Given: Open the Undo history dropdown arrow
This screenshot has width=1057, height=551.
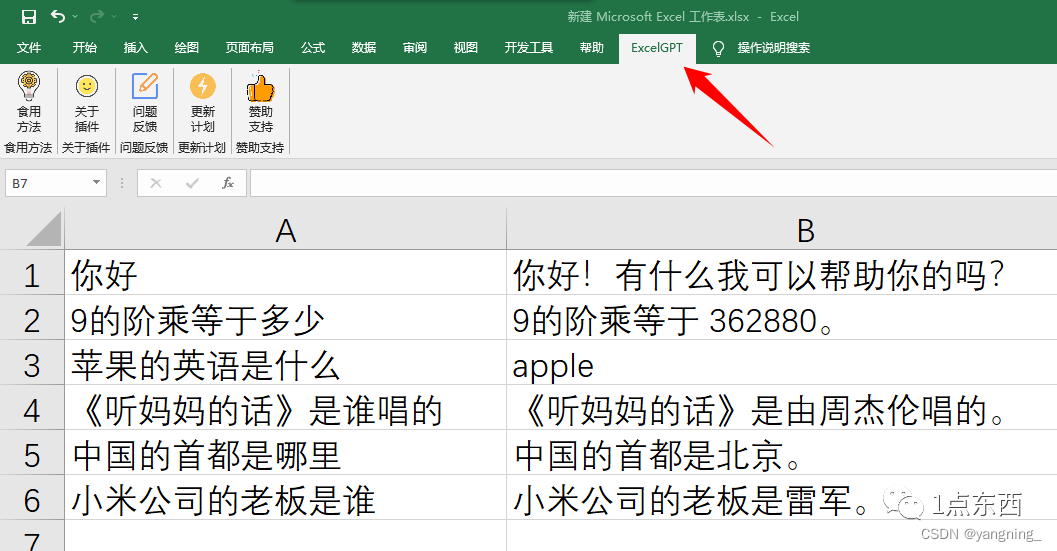Looking at the screenshot, I should 75,17.
